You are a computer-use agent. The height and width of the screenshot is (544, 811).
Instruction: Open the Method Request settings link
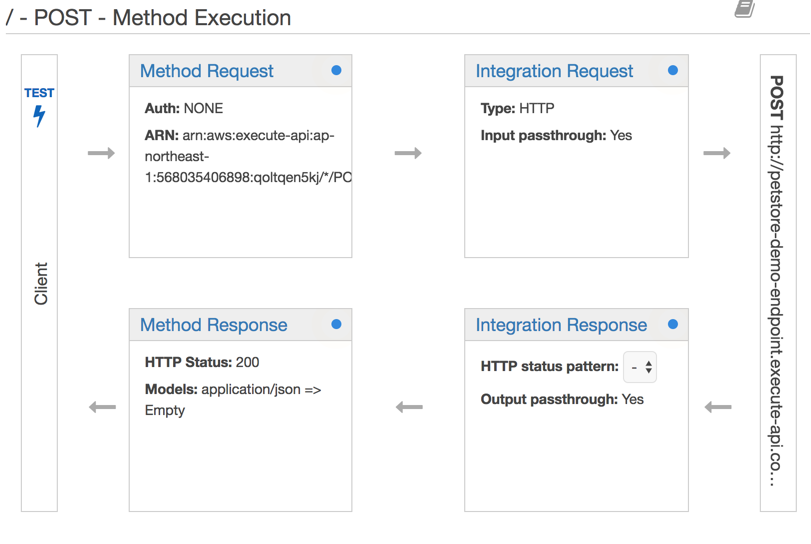(x=206, y=71)
